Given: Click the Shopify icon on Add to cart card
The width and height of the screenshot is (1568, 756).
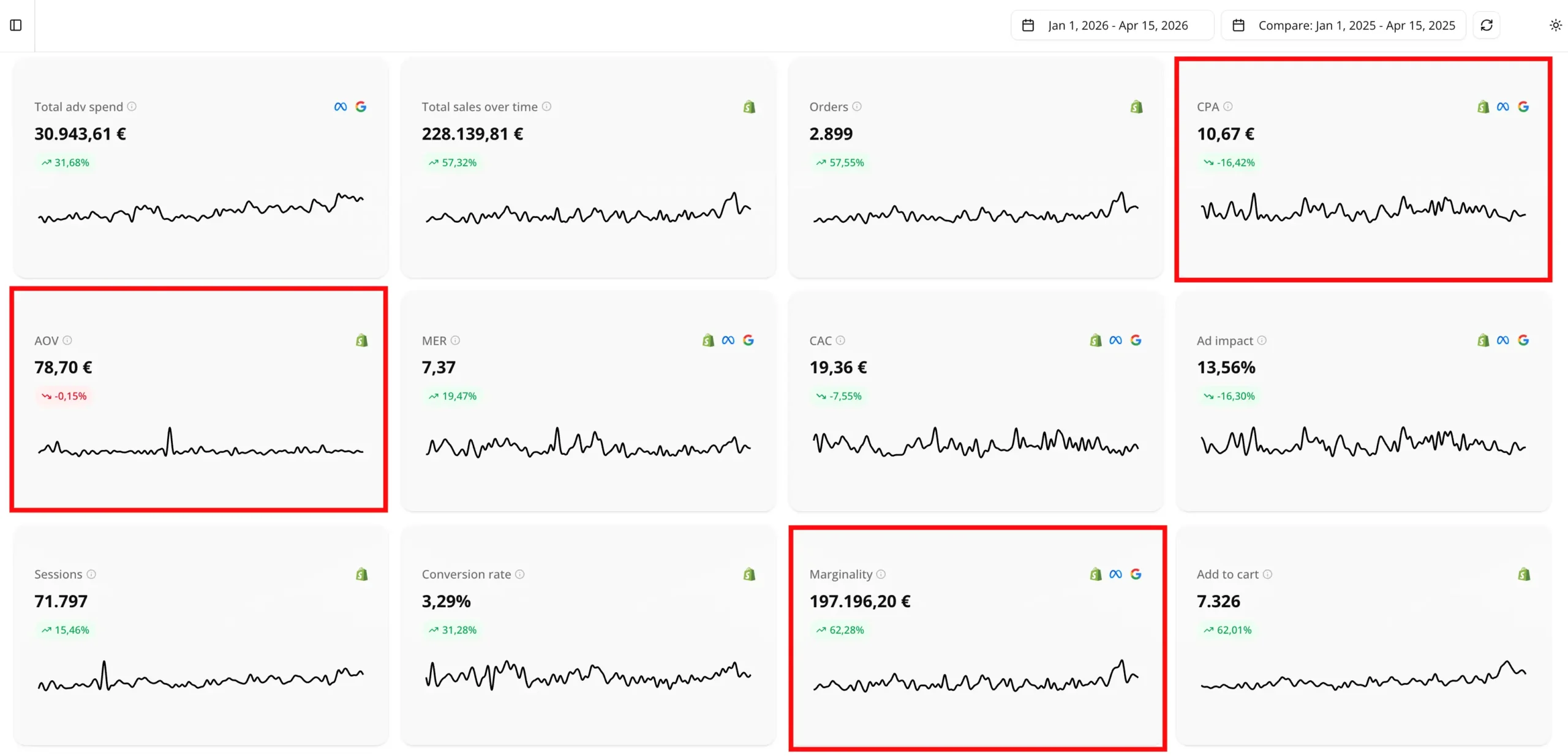Looking at the screenshot, I should click(x=1524, y=574).
